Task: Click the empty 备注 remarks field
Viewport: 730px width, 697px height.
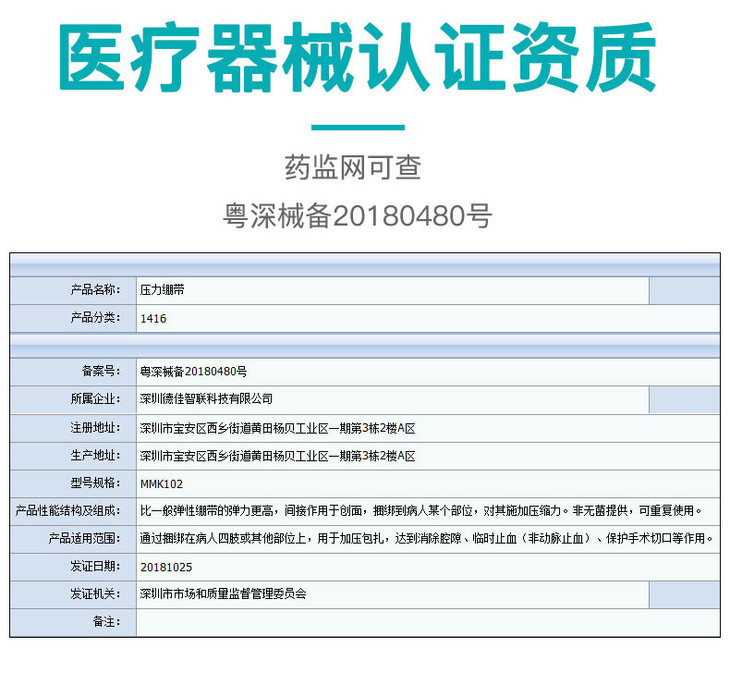Action: coord(426,622)
